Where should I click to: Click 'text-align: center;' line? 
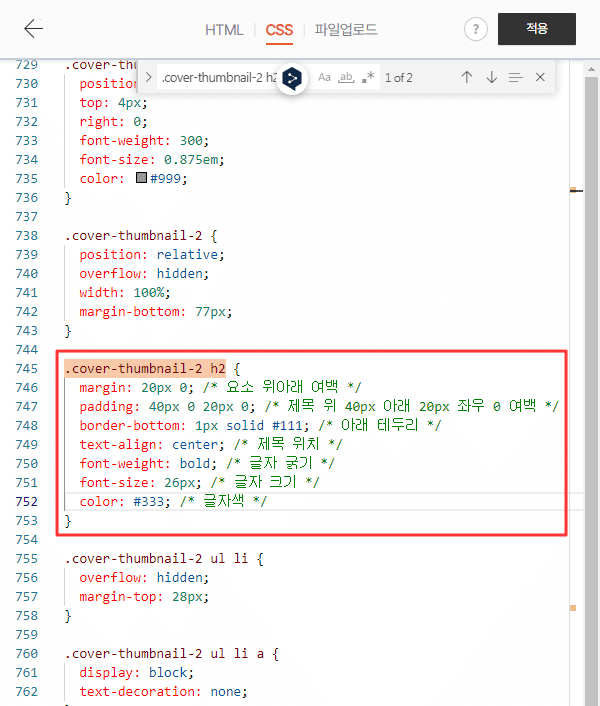coord(152,444)
